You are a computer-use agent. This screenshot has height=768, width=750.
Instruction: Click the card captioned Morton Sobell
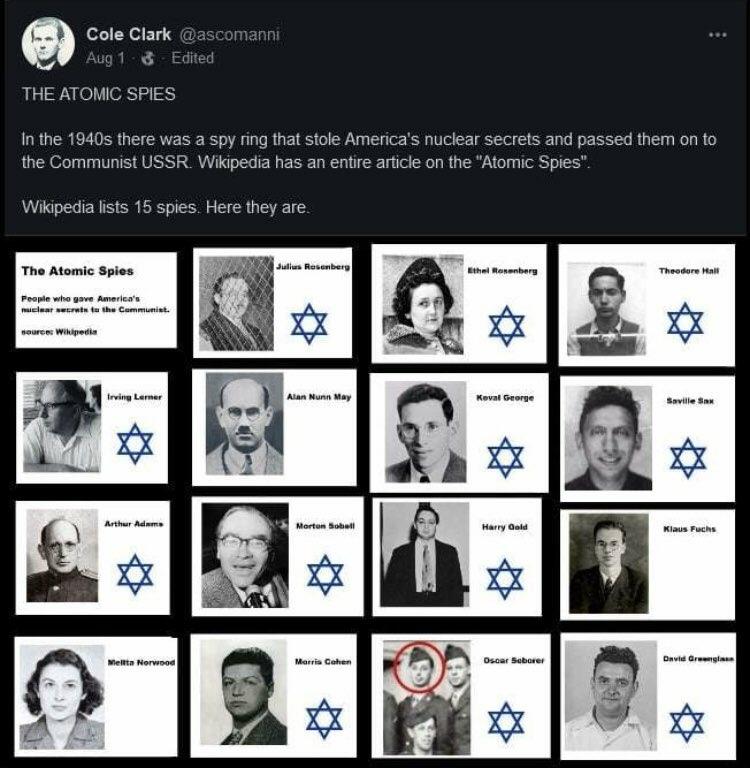click(x=277, y=556)
